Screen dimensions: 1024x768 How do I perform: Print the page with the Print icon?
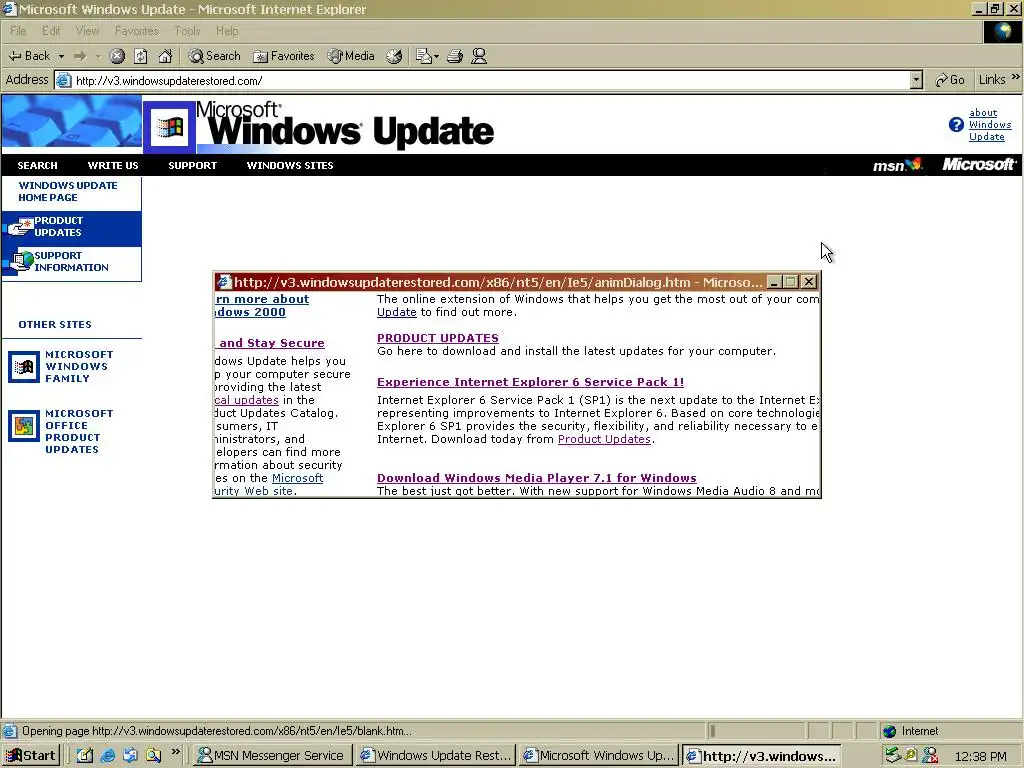pyautogui.click(x=455, y=56)
